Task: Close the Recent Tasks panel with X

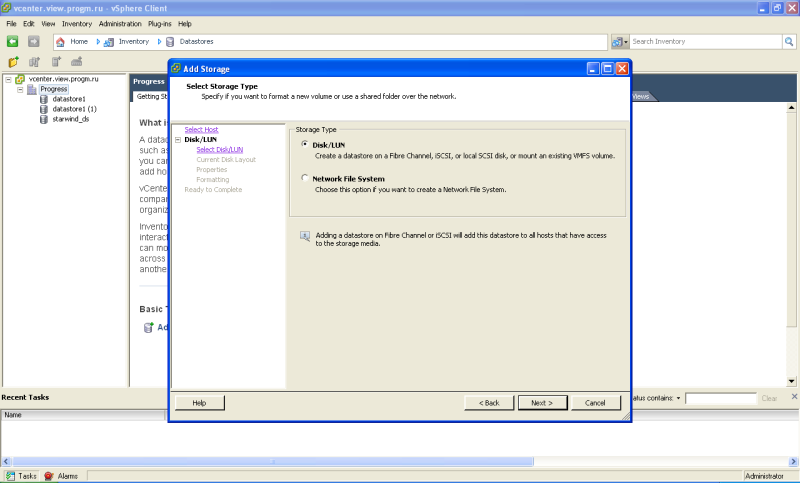Action: pyautogui.click(x=794, y=396)
